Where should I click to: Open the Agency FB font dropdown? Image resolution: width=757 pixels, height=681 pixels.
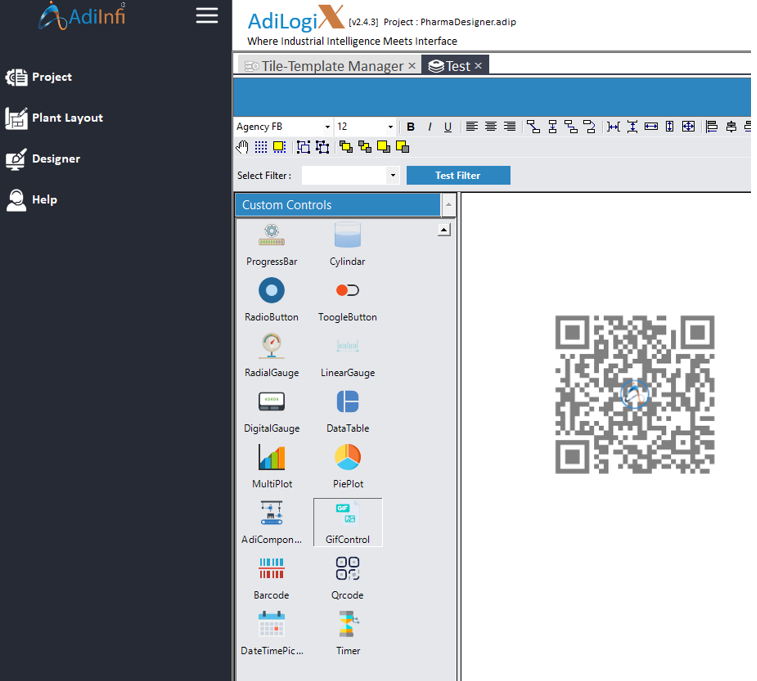point(327,127)
